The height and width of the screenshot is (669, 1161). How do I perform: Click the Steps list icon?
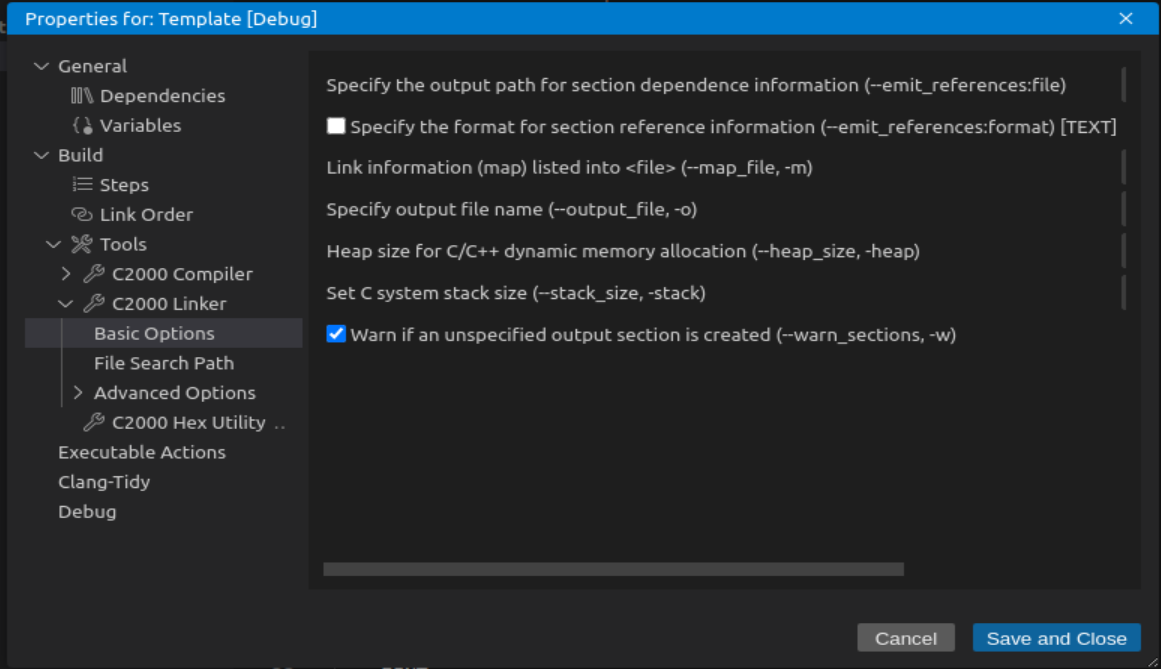pyautogui.click(x=82, y=184)
